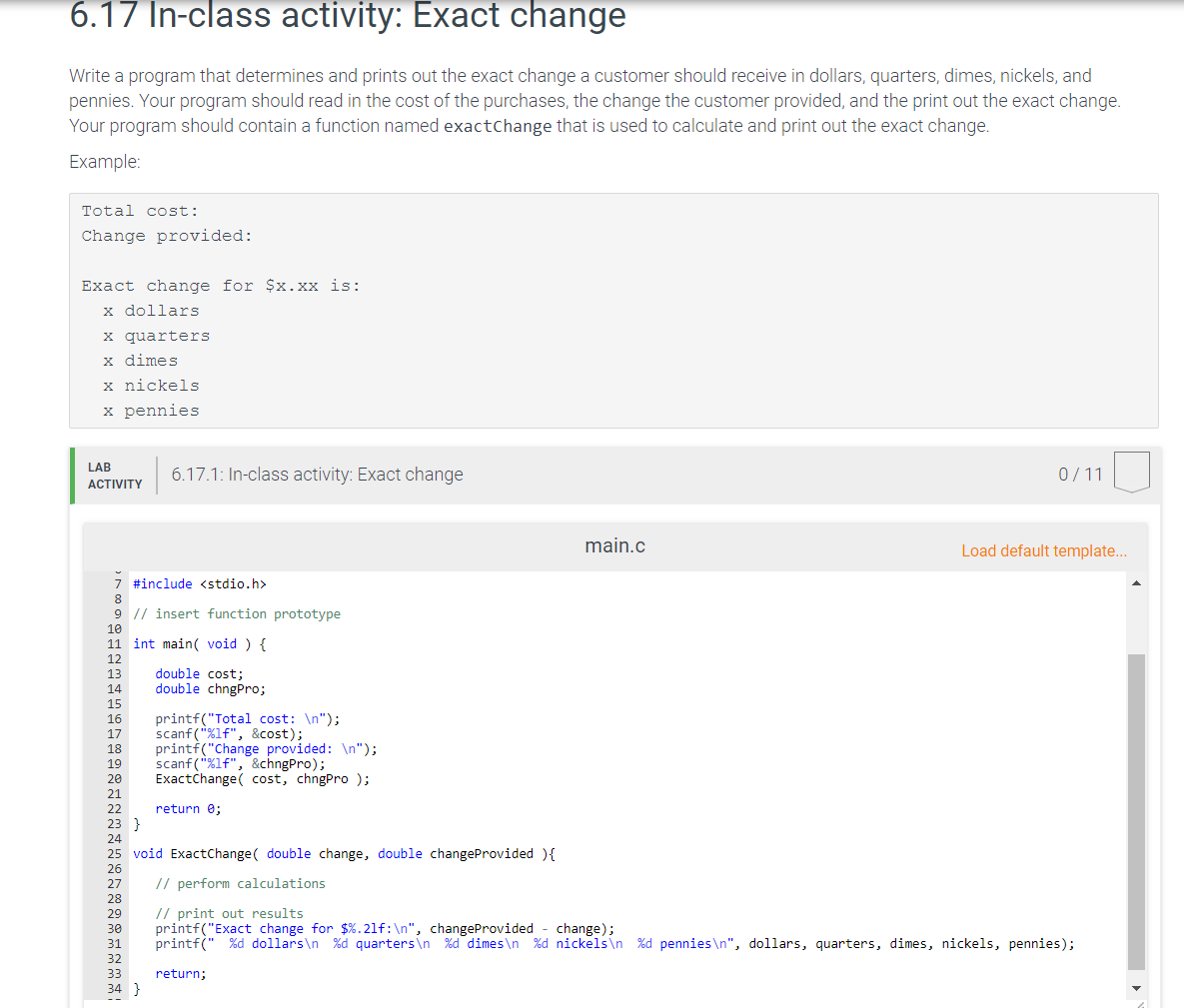Click the scrollbar up arrow in the code editor
Viewport: 1184px width, 1008px height.
1135,583
